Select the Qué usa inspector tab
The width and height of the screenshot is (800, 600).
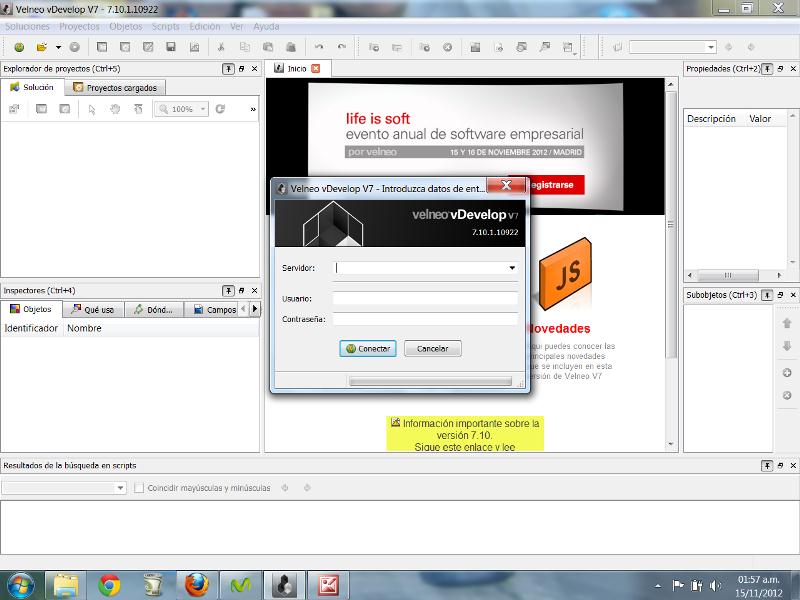coord(93,310)
